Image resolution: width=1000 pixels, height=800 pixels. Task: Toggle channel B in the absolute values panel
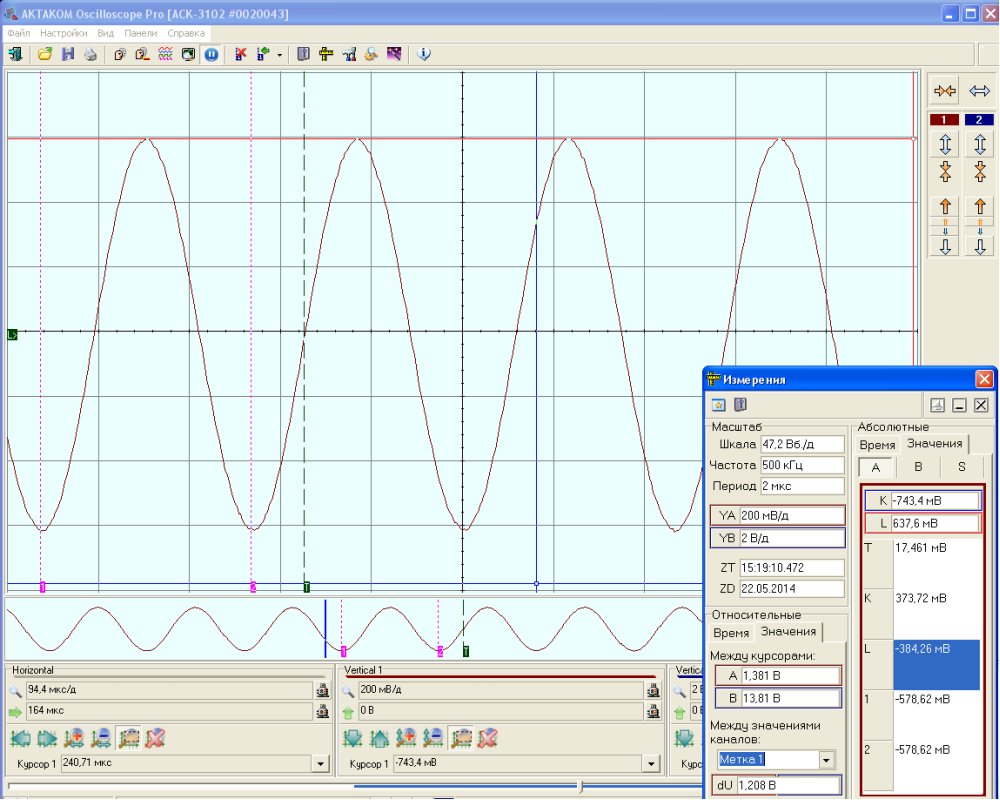tap(918, 467)
